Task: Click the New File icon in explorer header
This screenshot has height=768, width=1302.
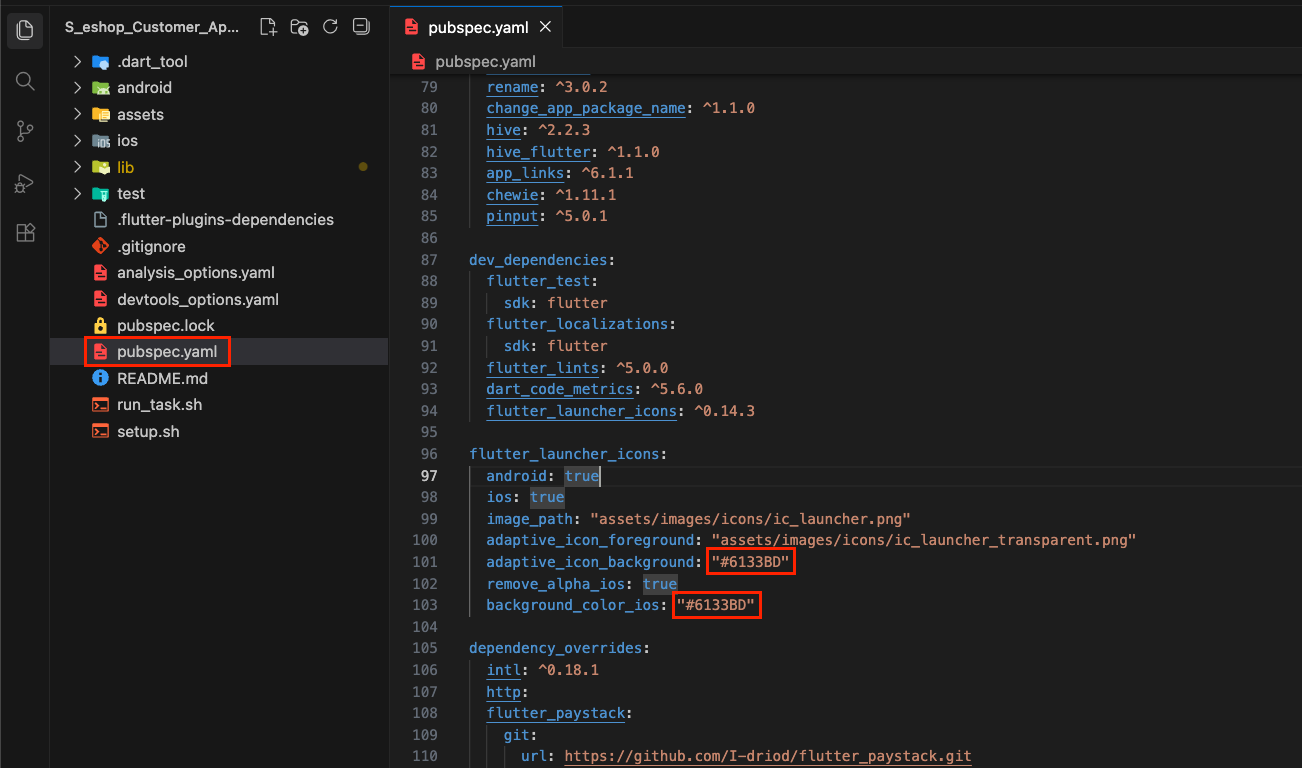Action: 268,27
